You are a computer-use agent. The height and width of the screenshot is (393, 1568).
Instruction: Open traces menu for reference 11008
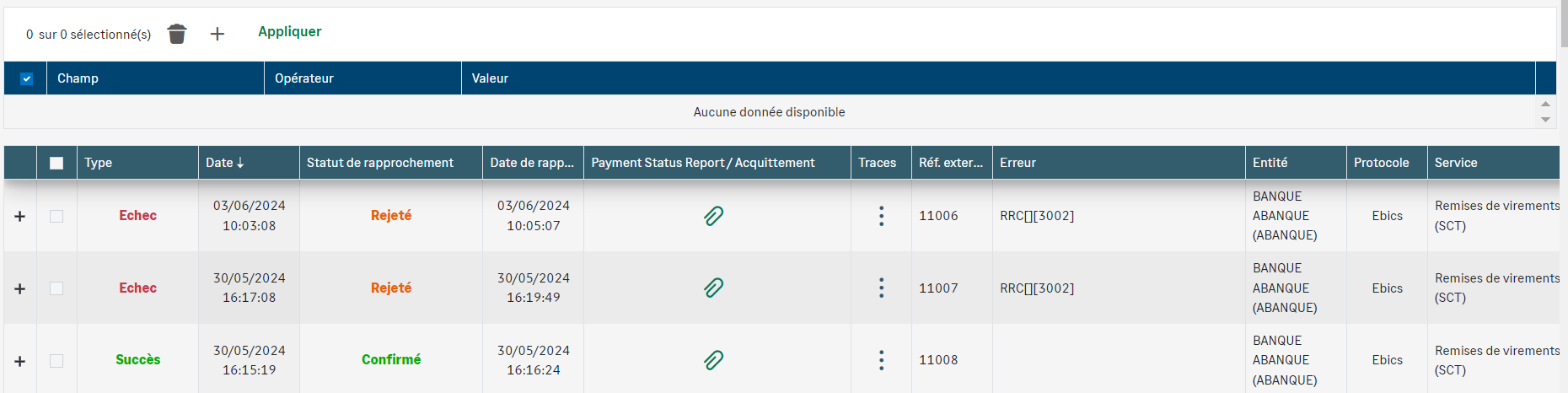(x=881, y=360)
